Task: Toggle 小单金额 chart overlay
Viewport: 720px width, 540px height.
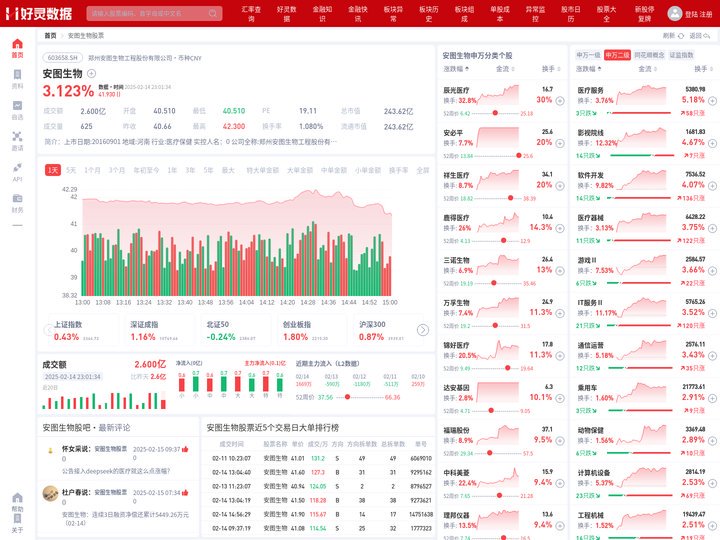Action: pyautogui.click(x=368, y=170)
